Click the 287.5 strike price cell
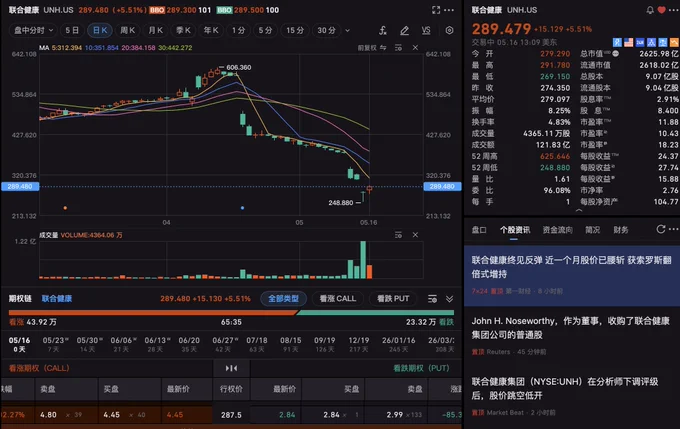Screen dimensions: 680x429 coord(231,415)
